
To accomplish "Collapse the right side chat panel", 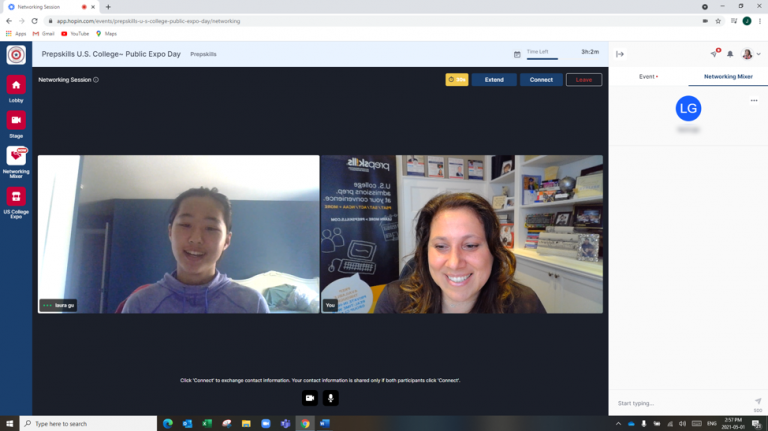I will [620, 54].
